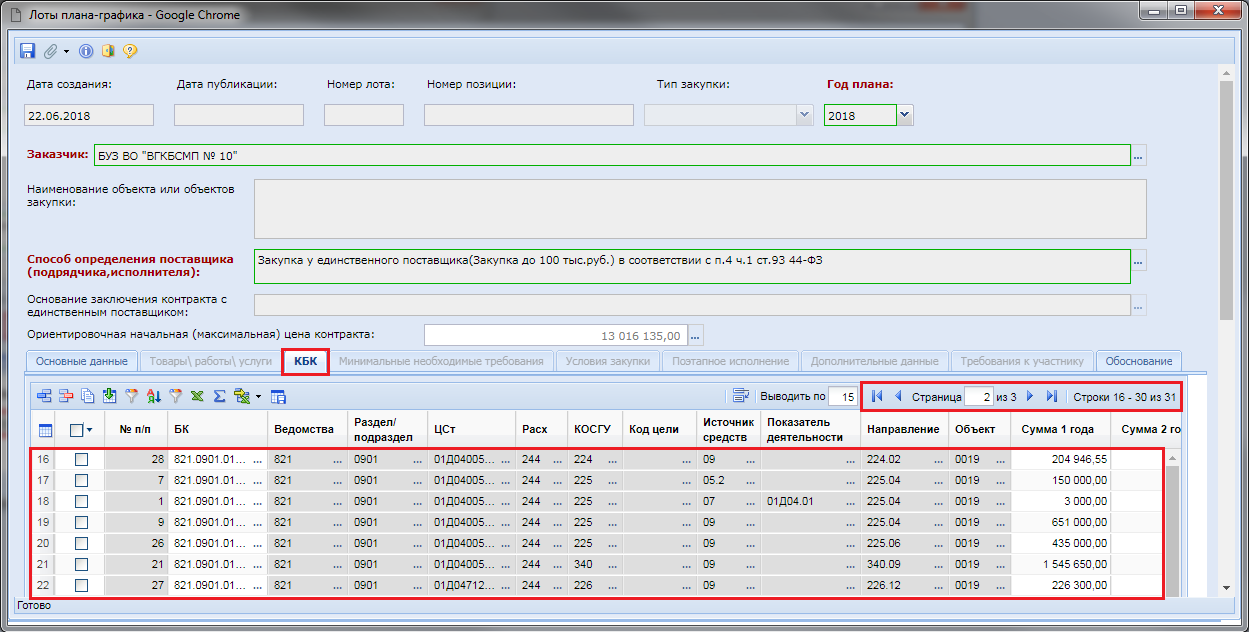The image size is (1249, 632).
Task: Click the delete row icon with red bar
Action: click(x=66, y=396)
